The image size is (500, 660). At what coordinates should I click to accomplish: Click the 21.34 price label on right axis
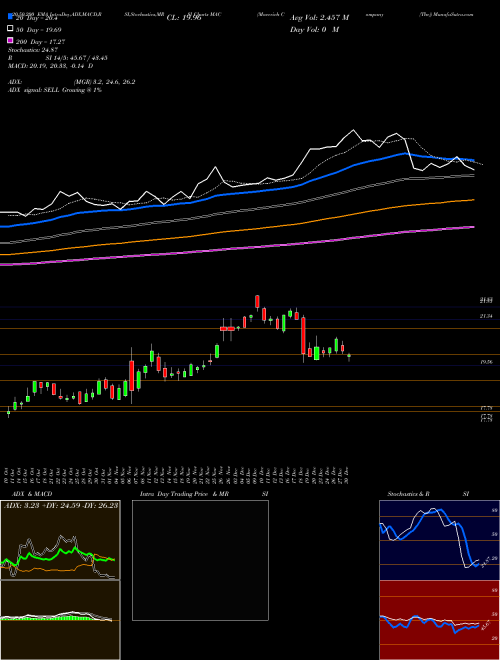486,316
